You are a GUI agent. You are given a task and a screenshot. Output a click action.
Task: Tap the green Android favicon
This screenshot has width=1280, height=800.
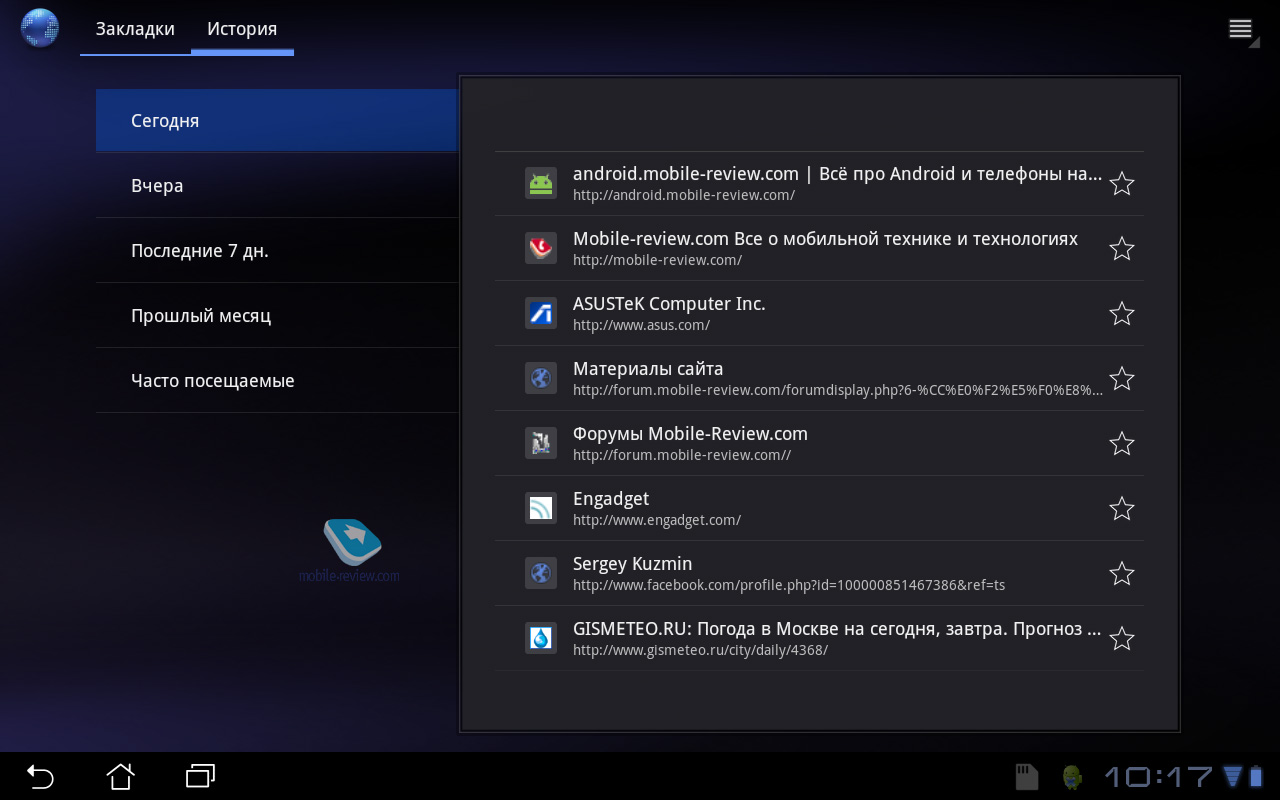coord(540,183)
